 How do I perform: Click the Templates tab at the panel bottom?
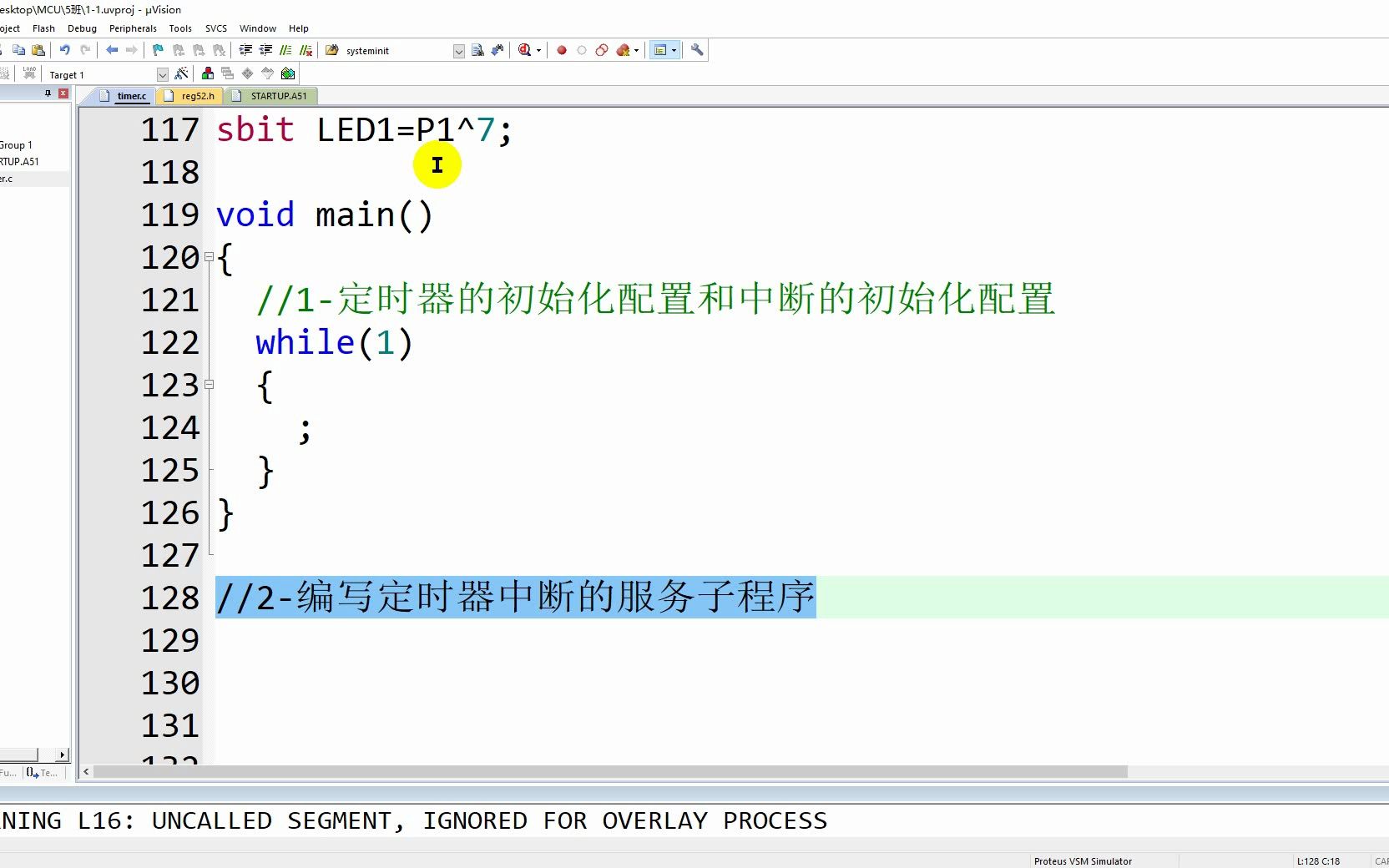(42, 773)
